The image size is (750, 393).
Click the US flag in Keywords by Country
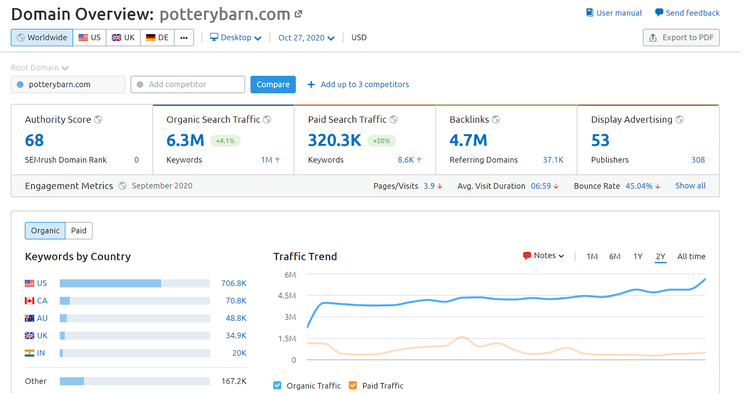pyautogui.click(x=29, y=283)
